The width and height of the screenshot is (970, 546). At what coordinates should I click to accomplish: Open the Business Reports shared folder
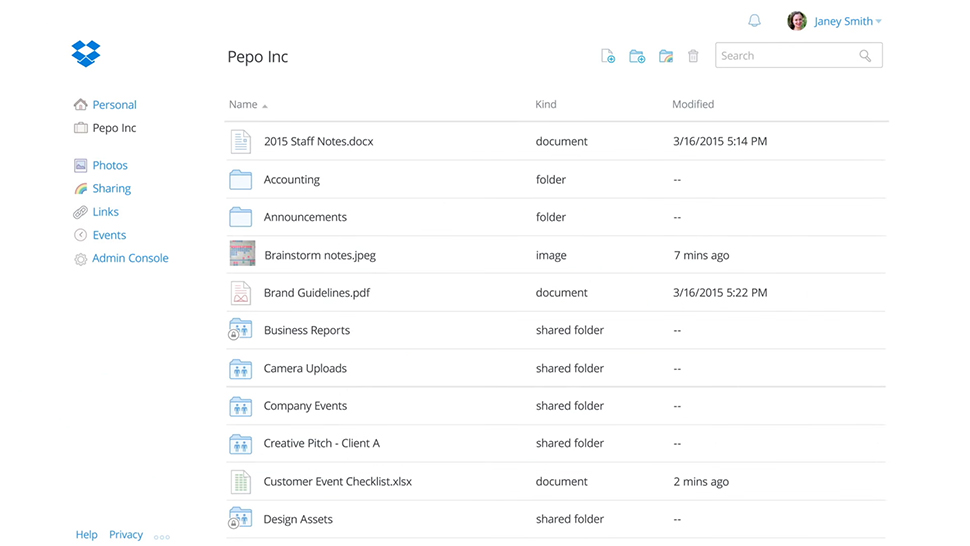point(307,330)
